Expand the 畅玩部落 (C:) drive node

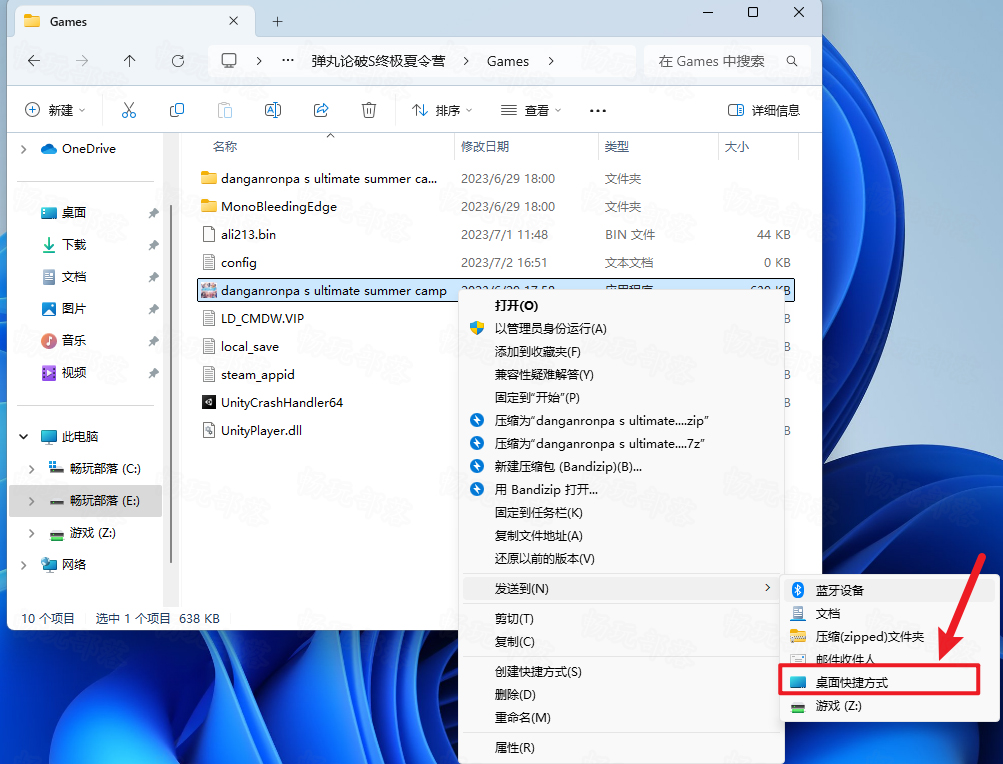[x=31, y=469]
